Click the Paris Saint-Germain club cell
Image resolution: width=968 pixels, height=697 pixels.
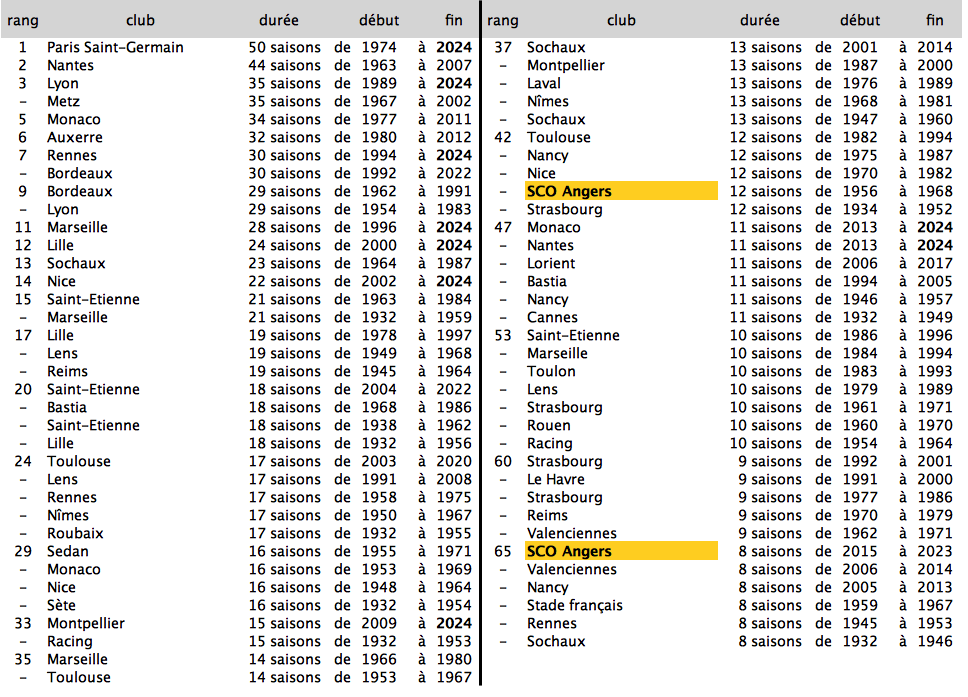pyautogui.click(x=115, y=47)
